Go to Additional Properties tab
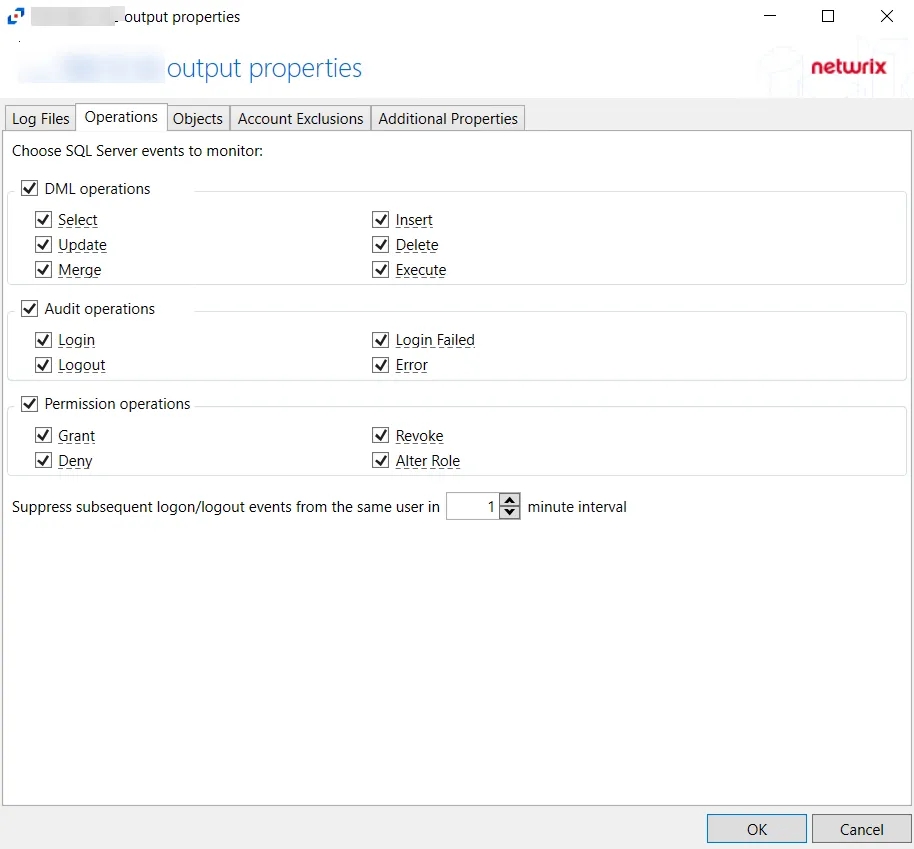Viewport: 914px width, 849px height. (x=448, y=118)
